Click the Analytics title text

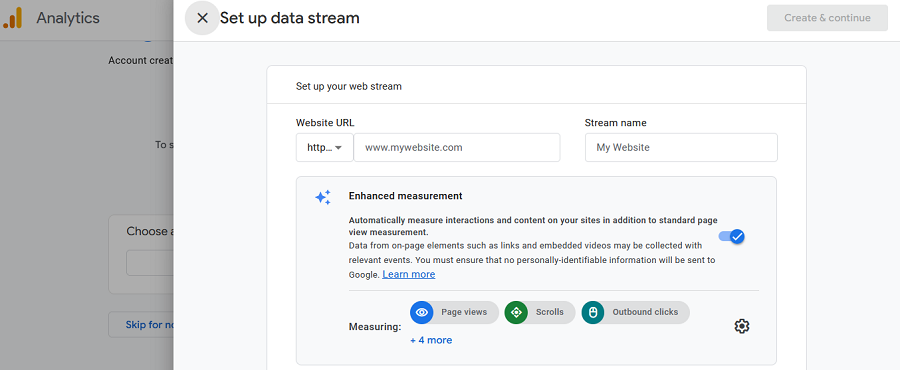coord(68,18)
